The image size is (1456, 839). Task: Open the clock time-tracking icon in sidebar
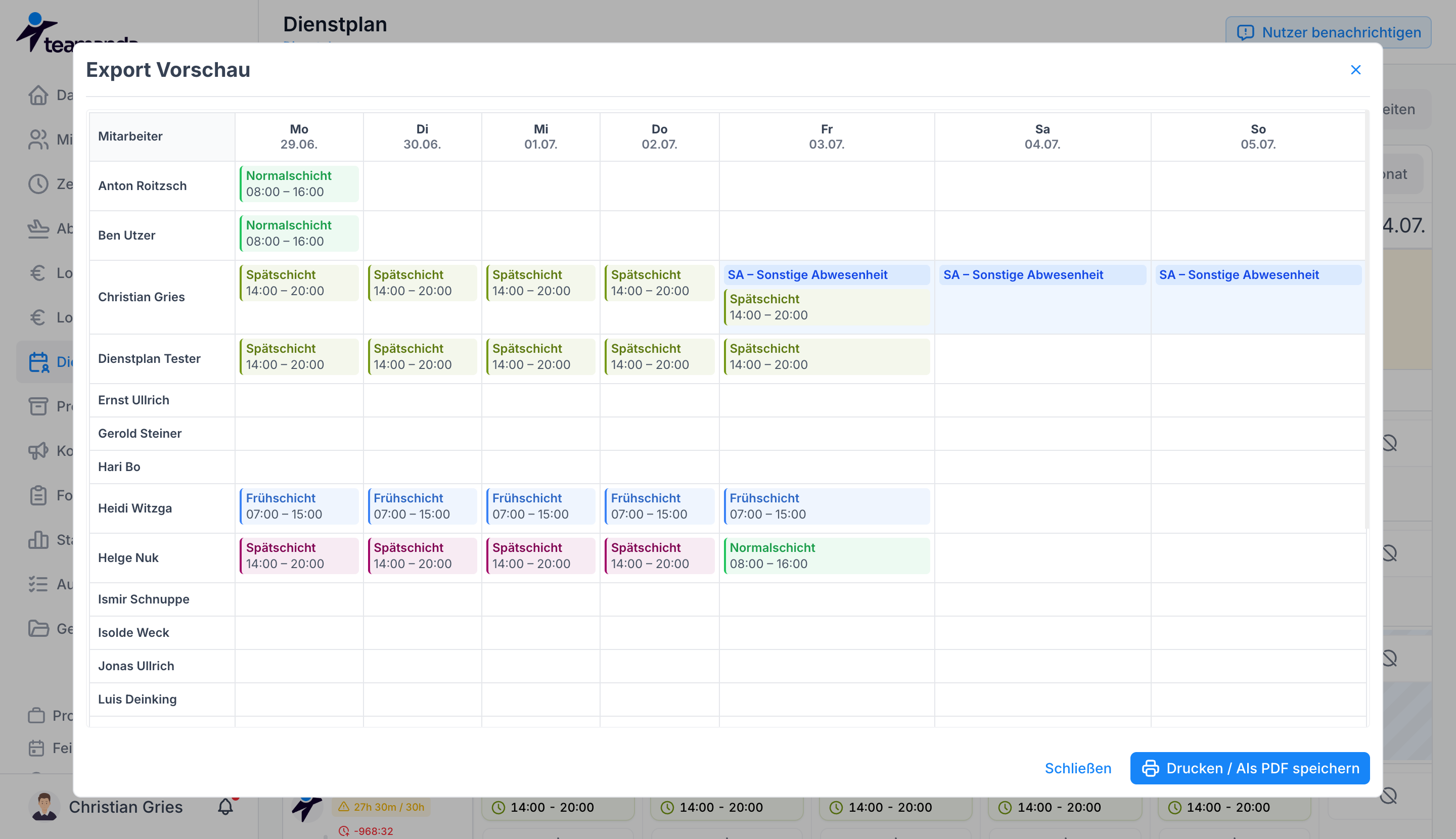click(x=38, y=184)
